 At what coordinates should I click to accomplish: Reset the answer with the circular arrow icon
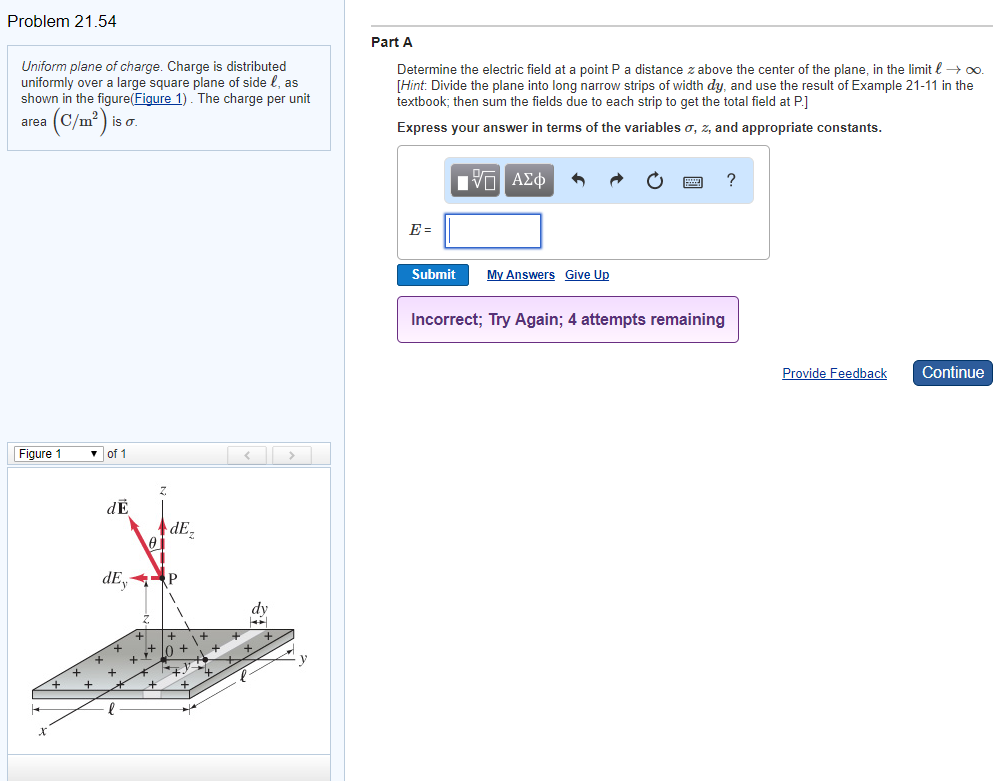(654, 180)
